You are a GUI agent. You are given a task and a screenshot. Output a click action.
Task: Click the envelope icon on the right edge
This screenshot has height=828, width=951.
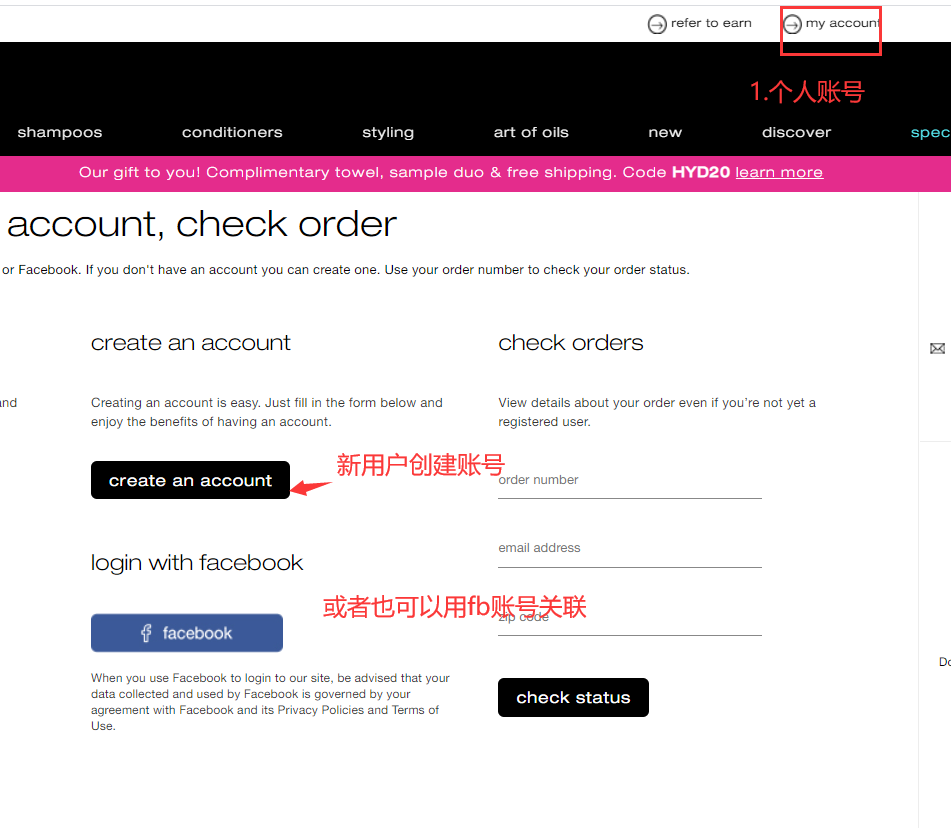pos(937,348)
